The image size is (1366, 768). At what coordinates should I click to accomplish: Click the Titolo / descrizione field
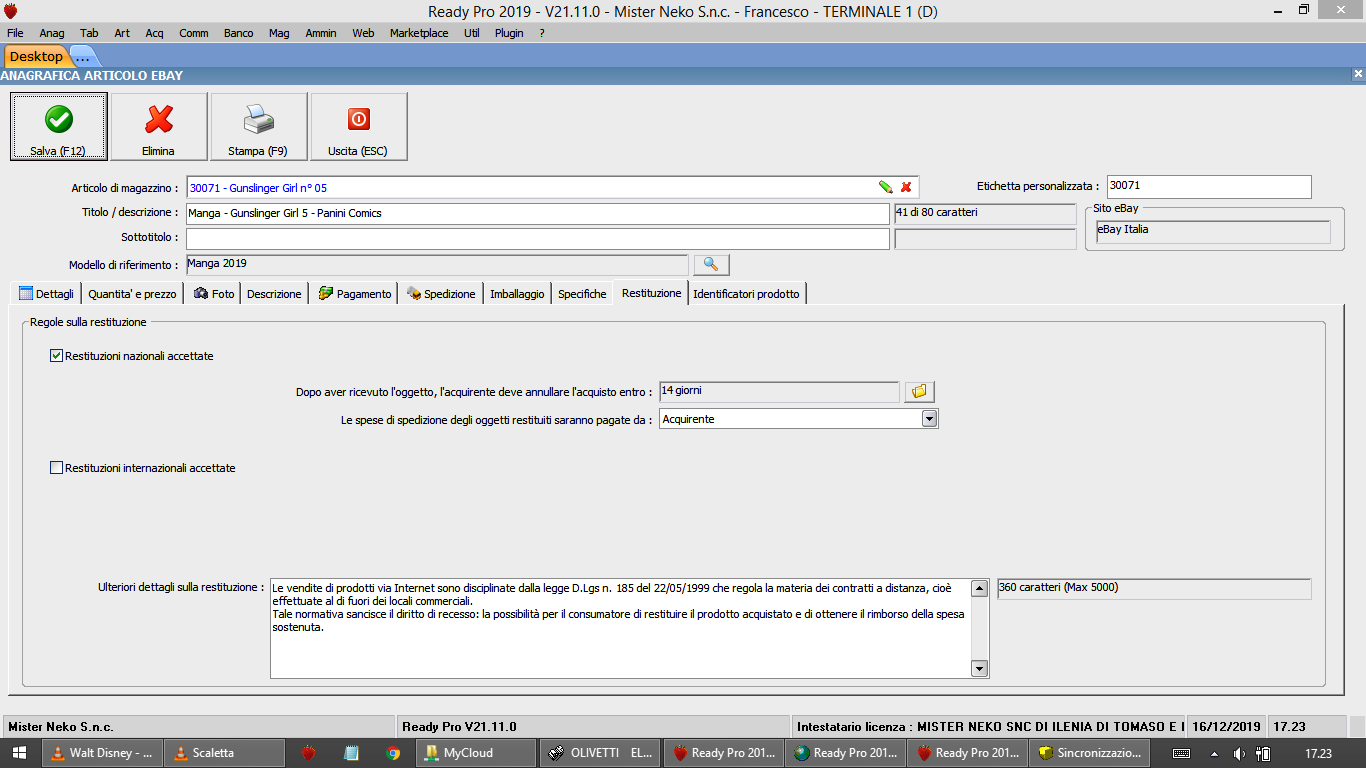point(537,214)
